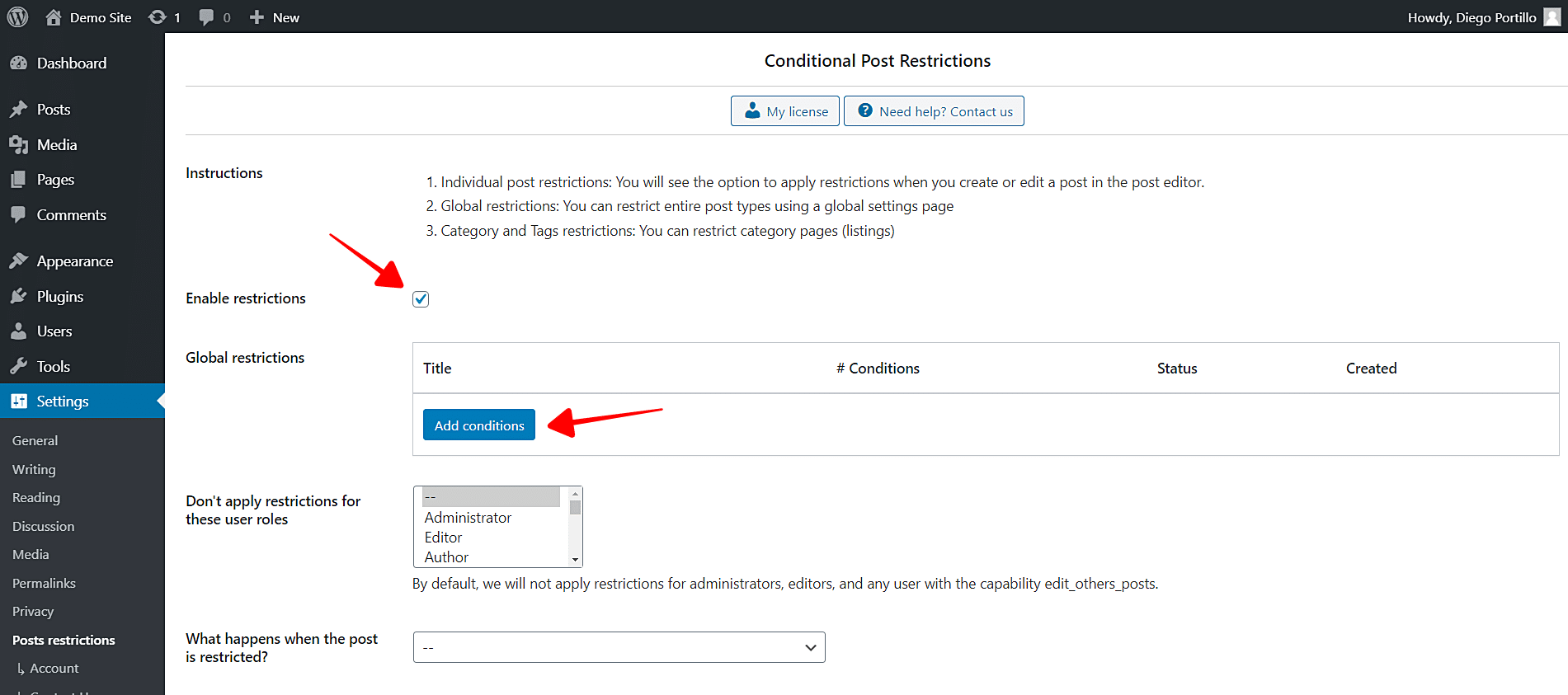
Task: Click the Comments sidebar icon
Action: click(18, 215)
